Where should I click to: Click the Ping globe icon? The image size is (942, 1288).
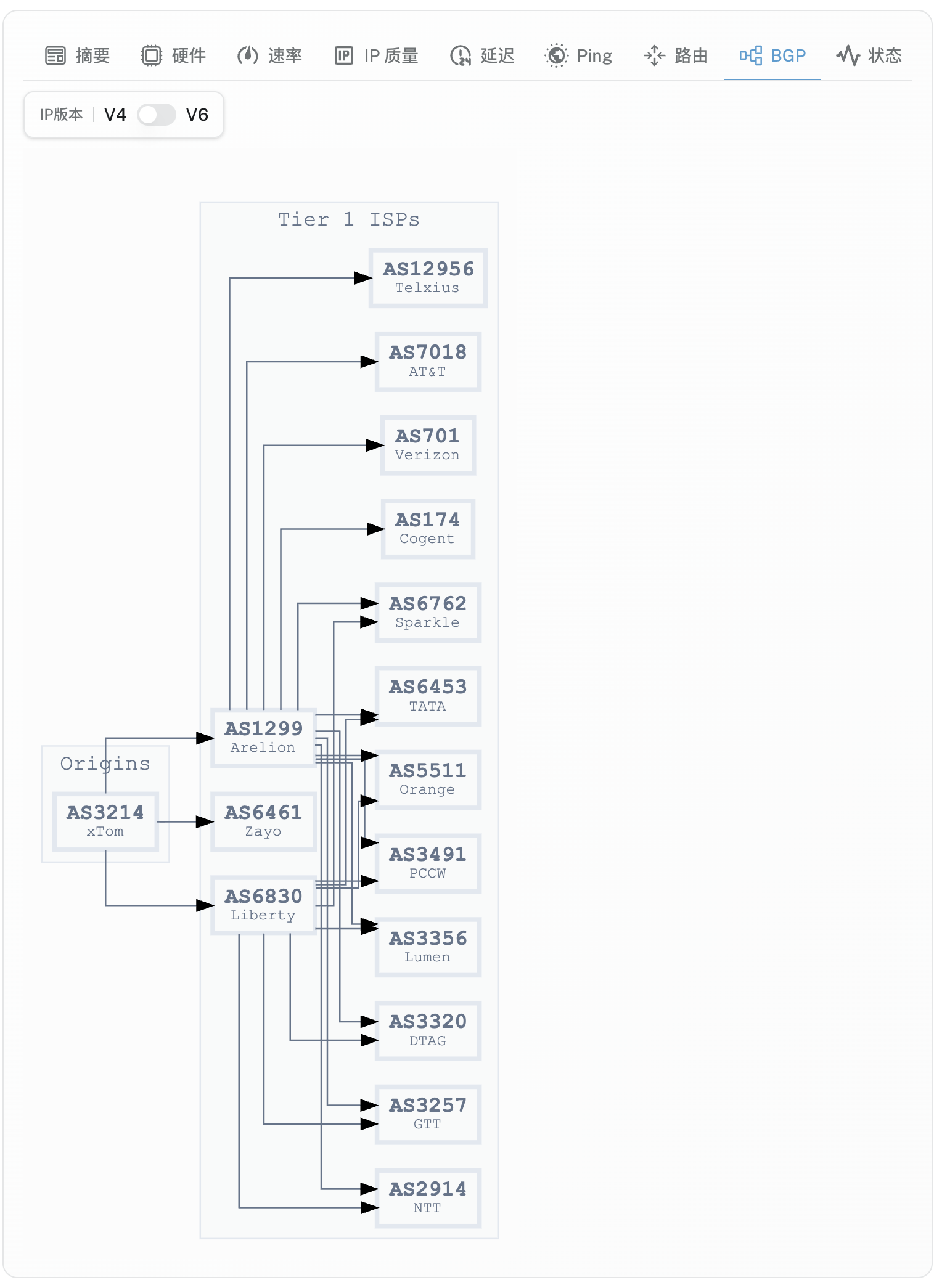pyautogui.click(x=556, y=55)
